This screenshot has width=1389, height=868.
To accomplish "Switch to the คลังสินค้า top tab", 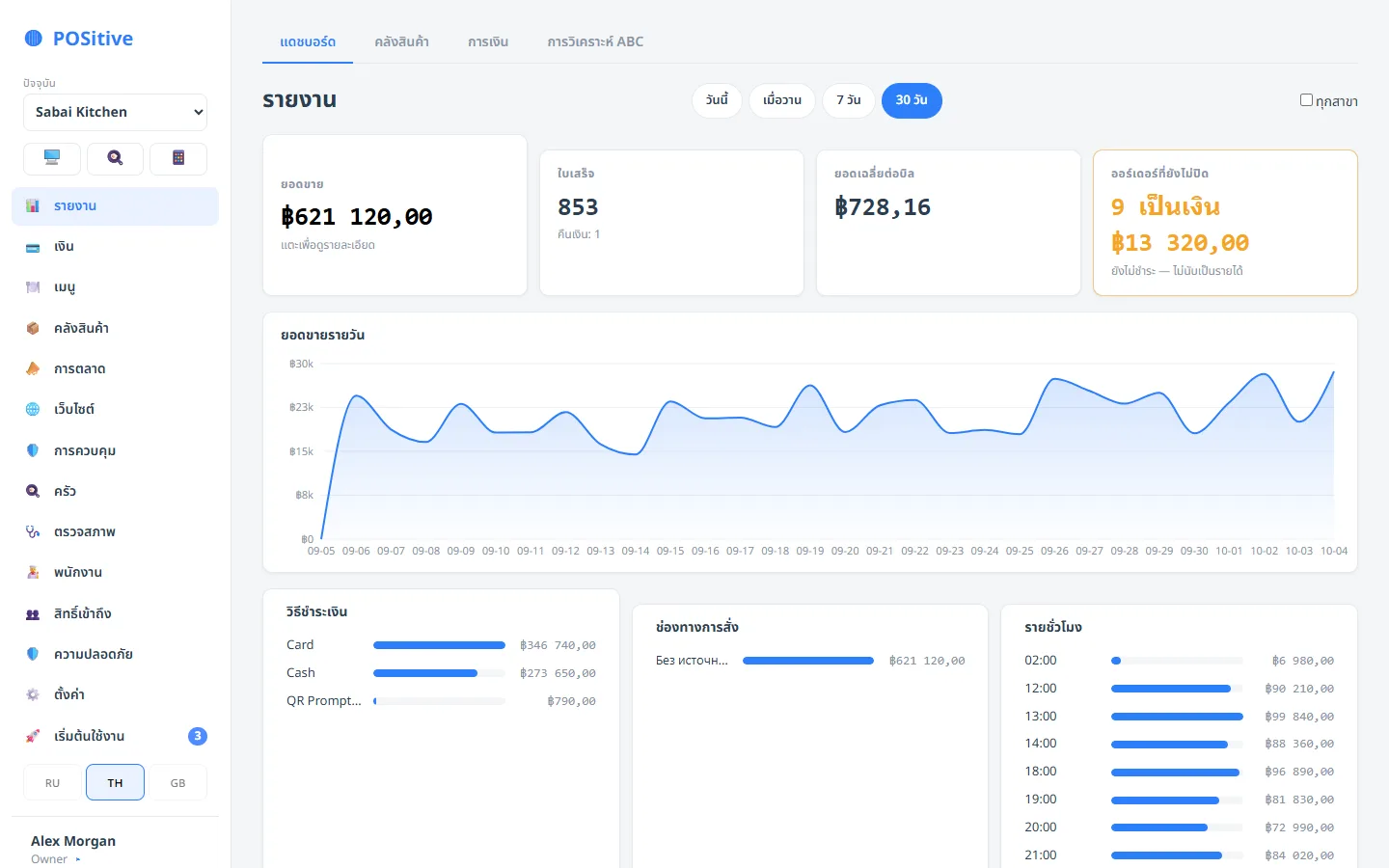I will pos(401,42).
